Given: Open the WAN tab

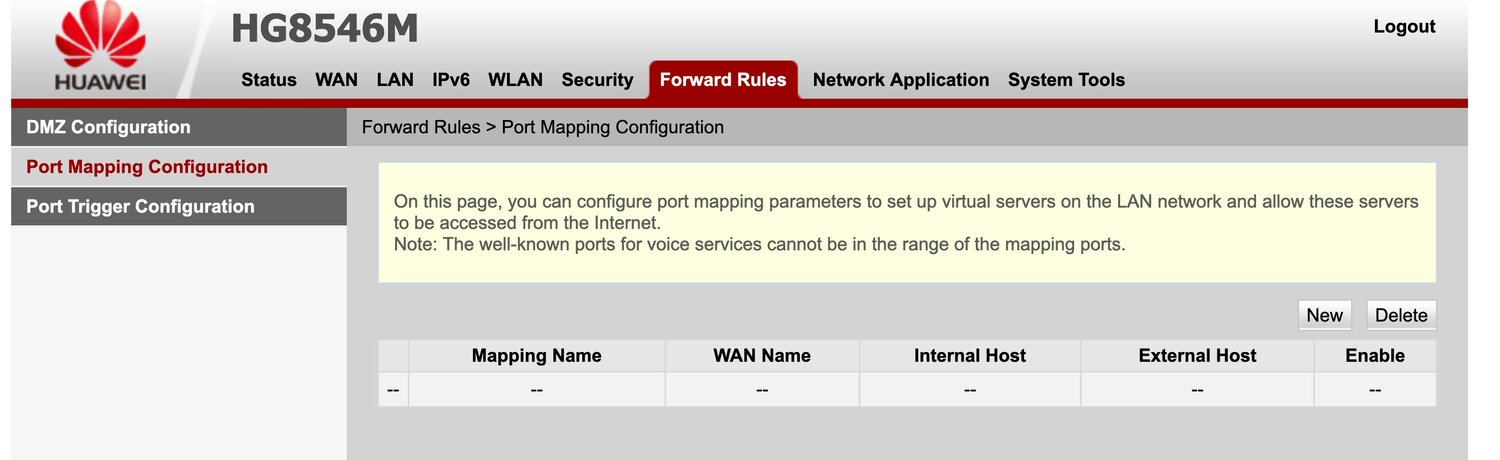Looking at the screenshot, I should (336, 80).
